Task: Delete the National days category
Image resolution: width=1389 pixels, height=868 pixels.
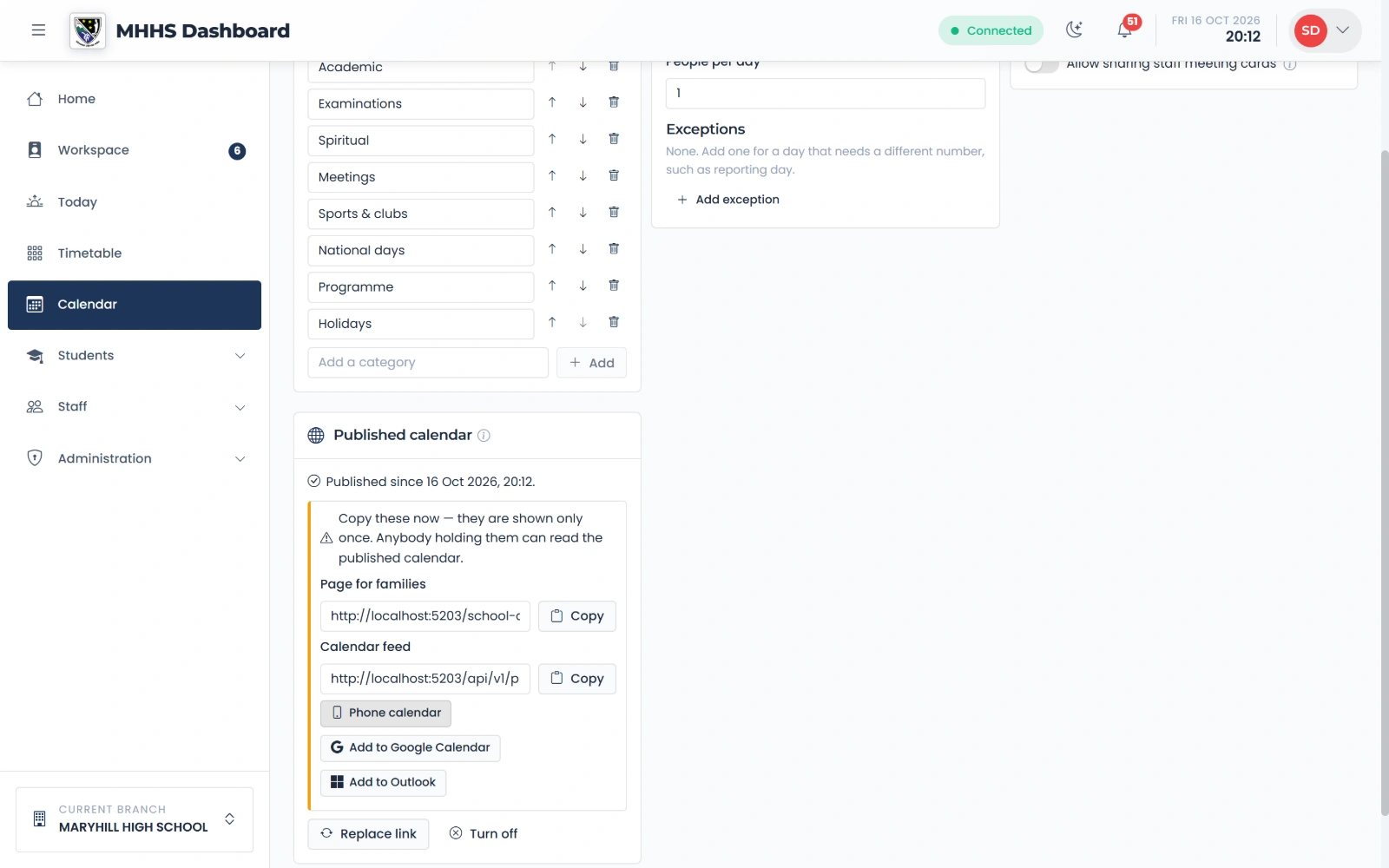Action: coord(614,249)
